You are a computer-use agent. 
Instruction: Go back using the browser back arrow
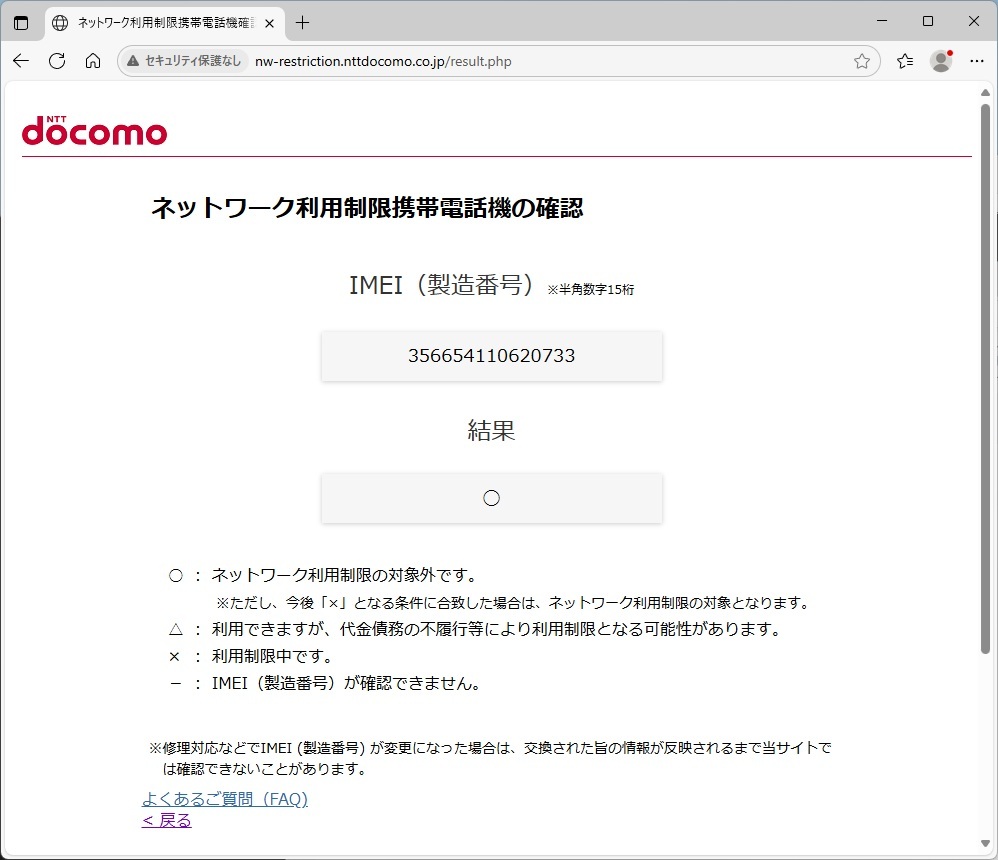click(x=21, y=61)
